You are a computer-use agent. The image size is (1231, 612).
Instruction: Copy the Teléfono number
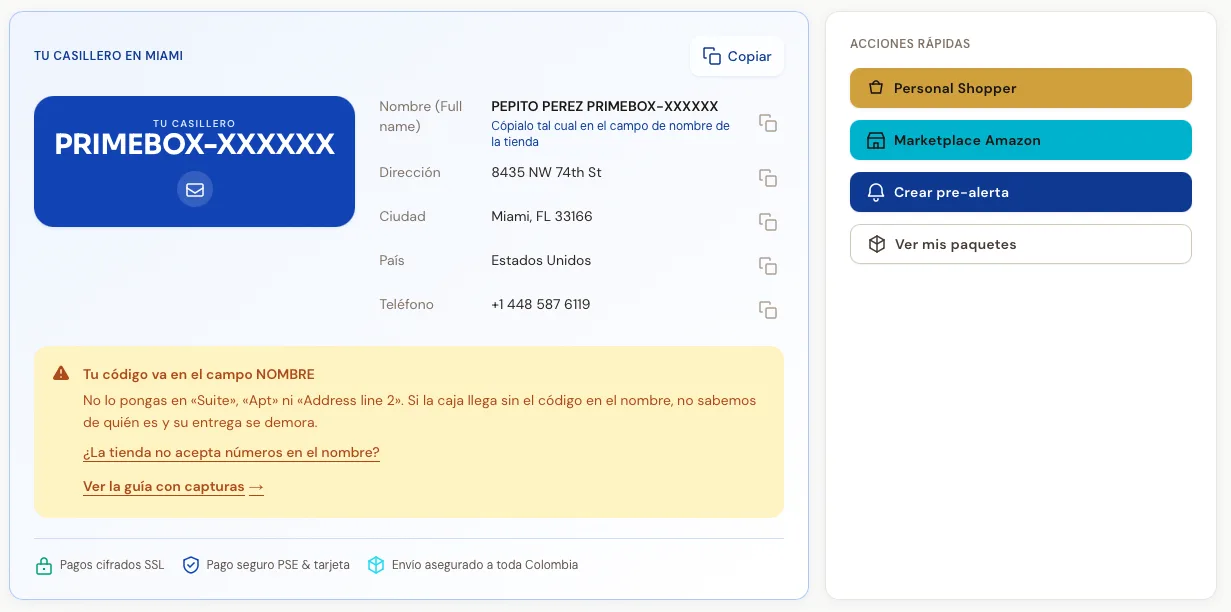(x=768, y=310)
